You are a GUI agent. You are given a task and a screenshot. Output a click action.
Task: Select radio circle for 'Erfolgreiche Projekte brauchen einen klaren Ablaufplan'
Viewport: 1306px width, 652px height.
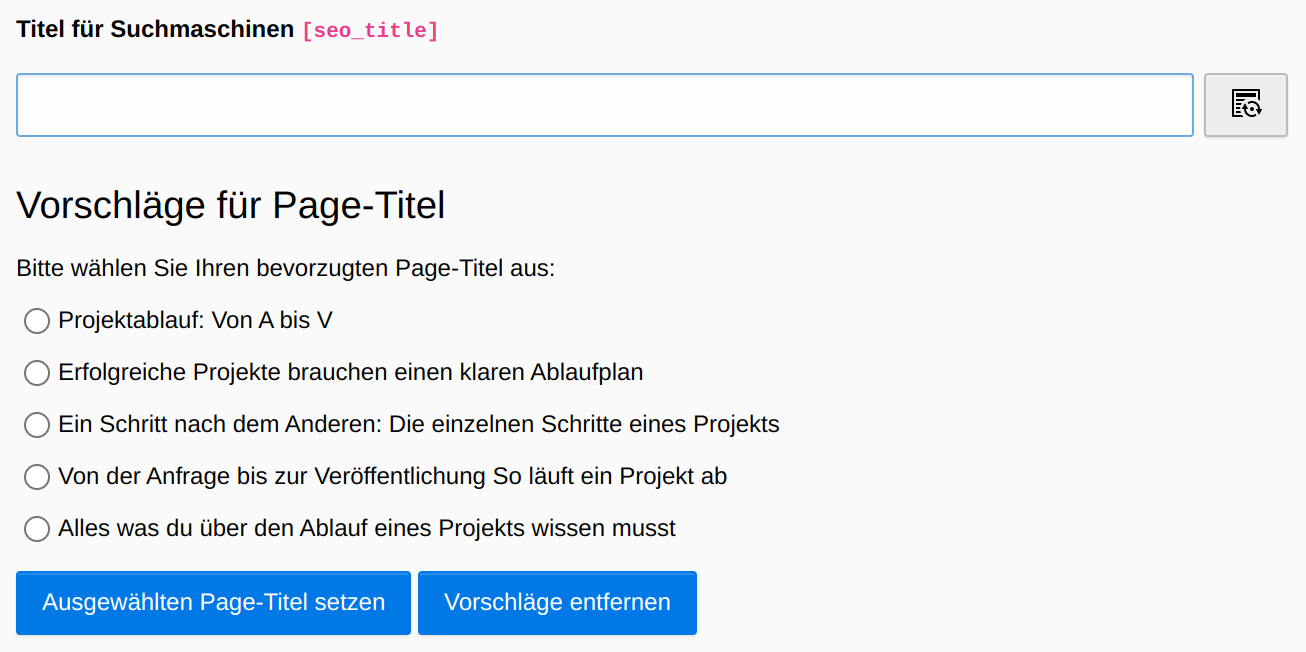[x=37, y=373]
